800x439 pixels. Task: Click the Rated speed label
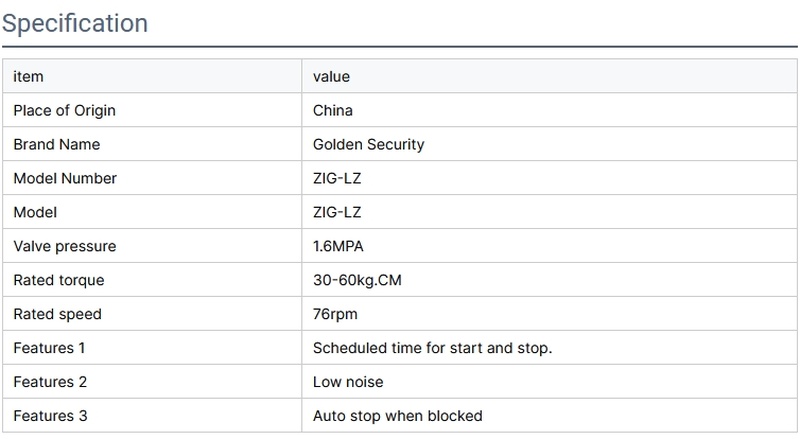point(58,314)
